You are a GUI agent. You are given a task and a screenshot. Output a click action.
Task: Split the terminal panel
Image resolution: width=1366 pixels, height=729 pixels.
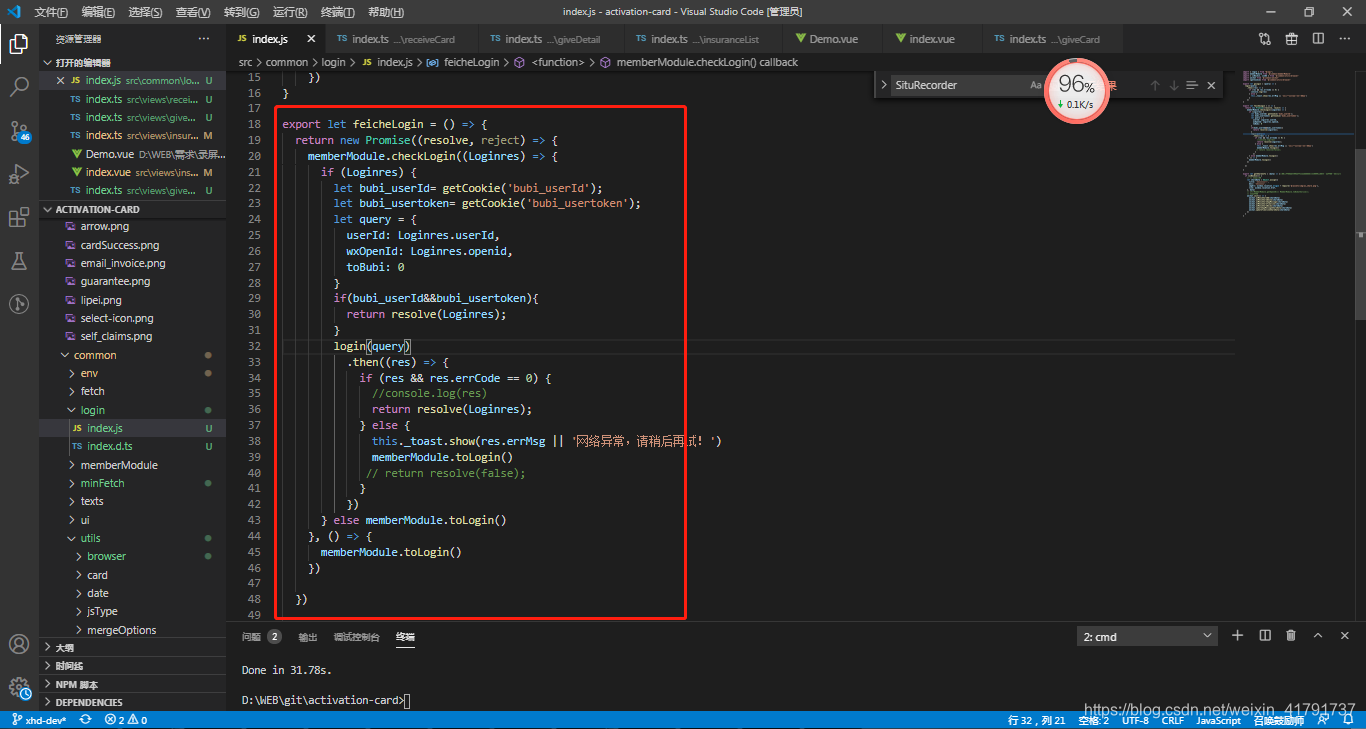(1265, 635)
